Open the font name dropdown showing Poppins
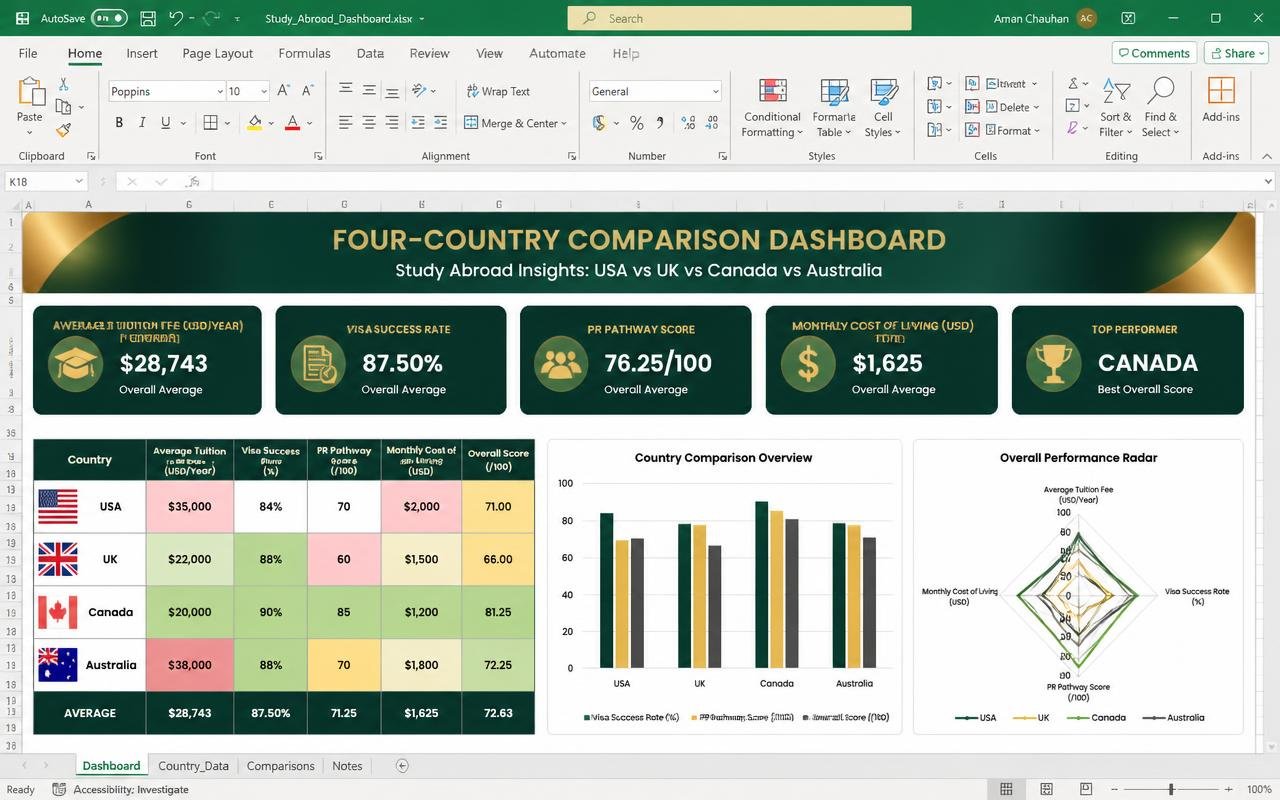Image resolution: width=1280 pixels, height=800 pixels. (x=220, y=91)
